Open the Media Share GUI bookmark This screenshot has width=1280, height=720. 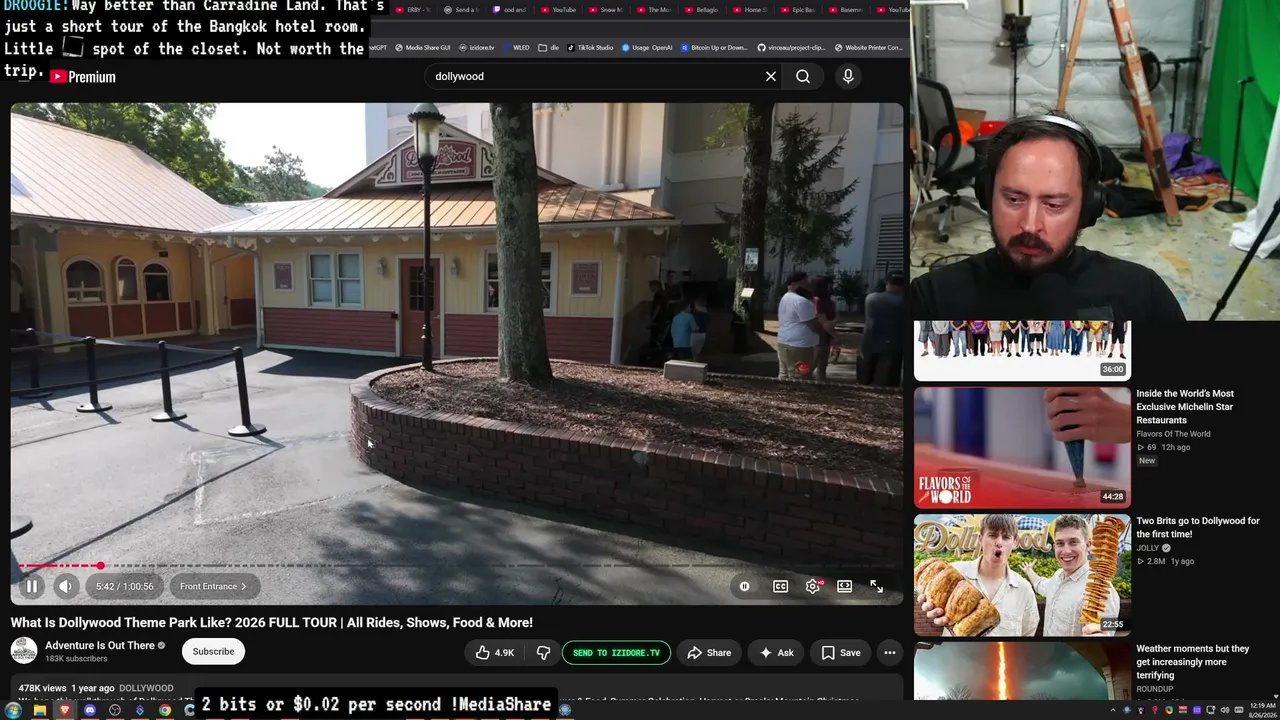point(423,47)
